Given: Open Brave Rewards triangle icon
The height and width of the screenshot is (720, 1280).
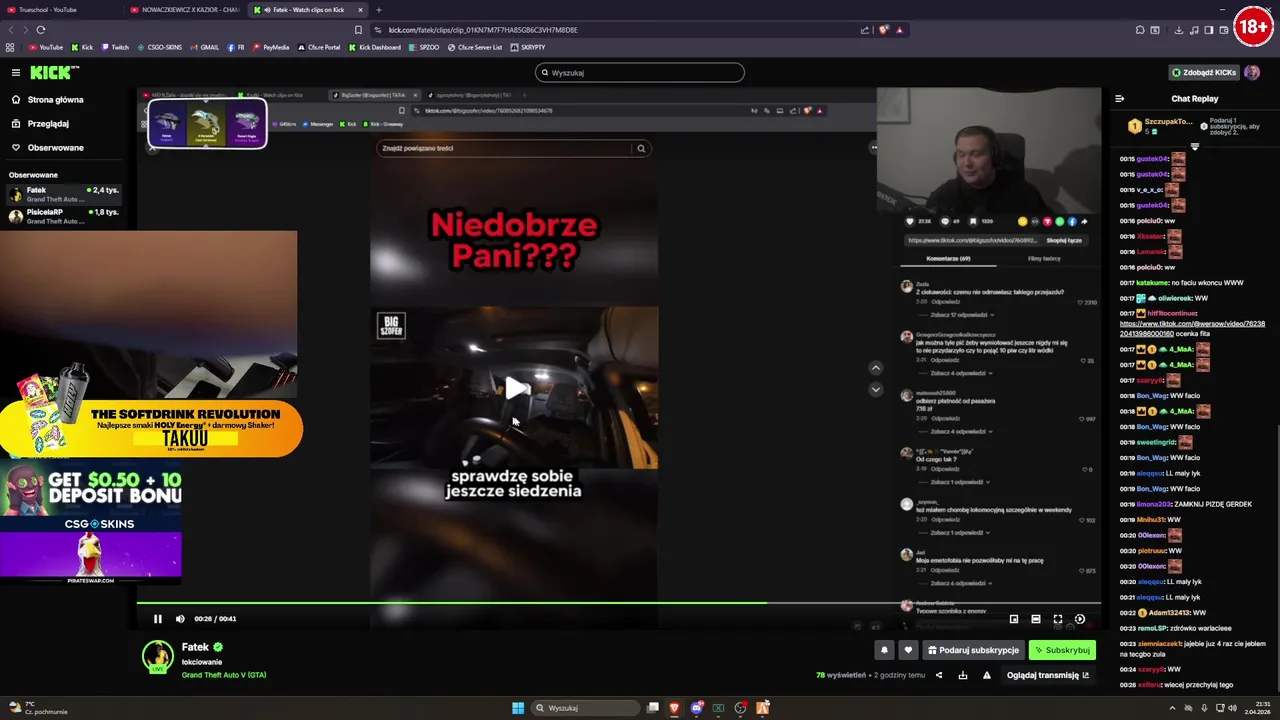Looking at the screenshot, I should pyautogui.click(x=899, y=30).
